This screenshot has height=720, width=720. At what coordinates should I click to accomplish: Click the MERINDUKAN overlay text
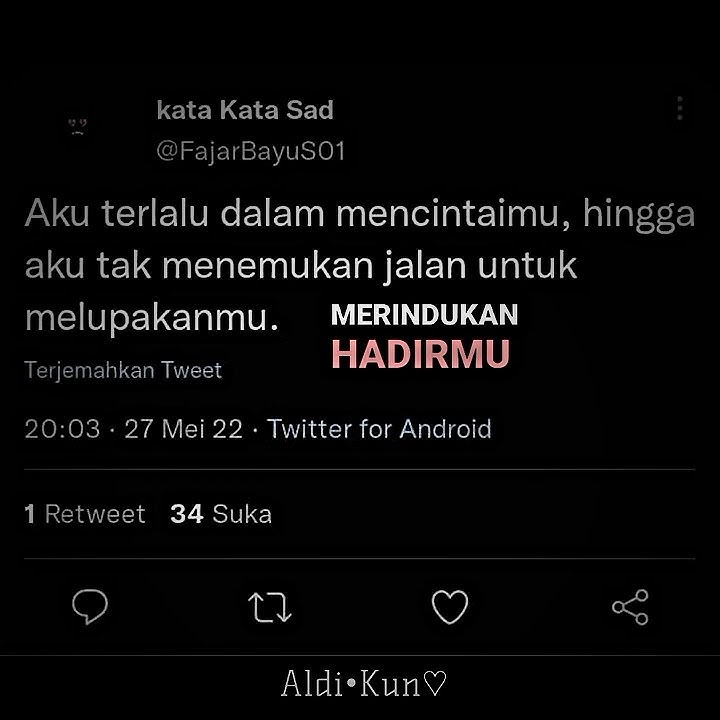pyautogui.click(x=424, y=315)
